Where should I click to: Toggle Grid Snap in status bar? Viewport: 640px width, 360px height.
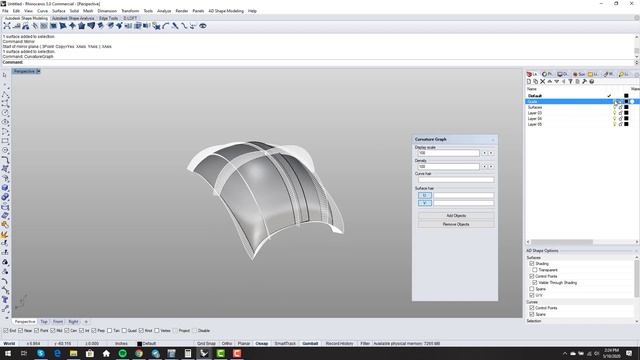206,344
